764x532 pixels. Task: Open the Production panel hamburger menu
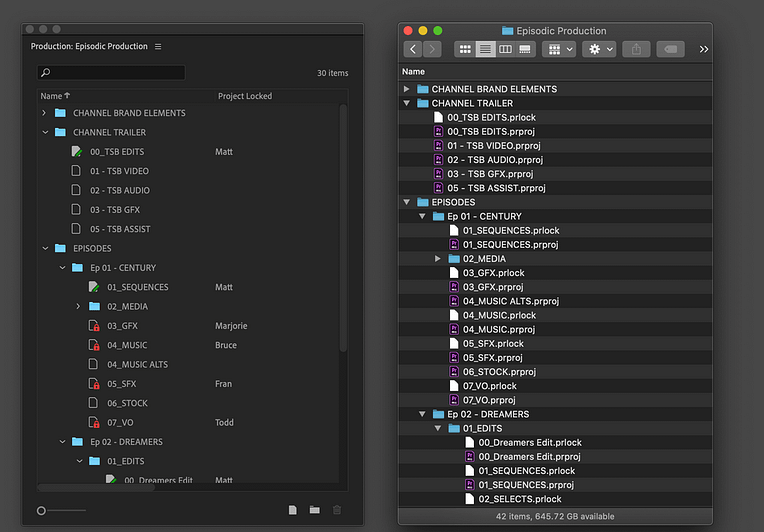coord(158,47)
